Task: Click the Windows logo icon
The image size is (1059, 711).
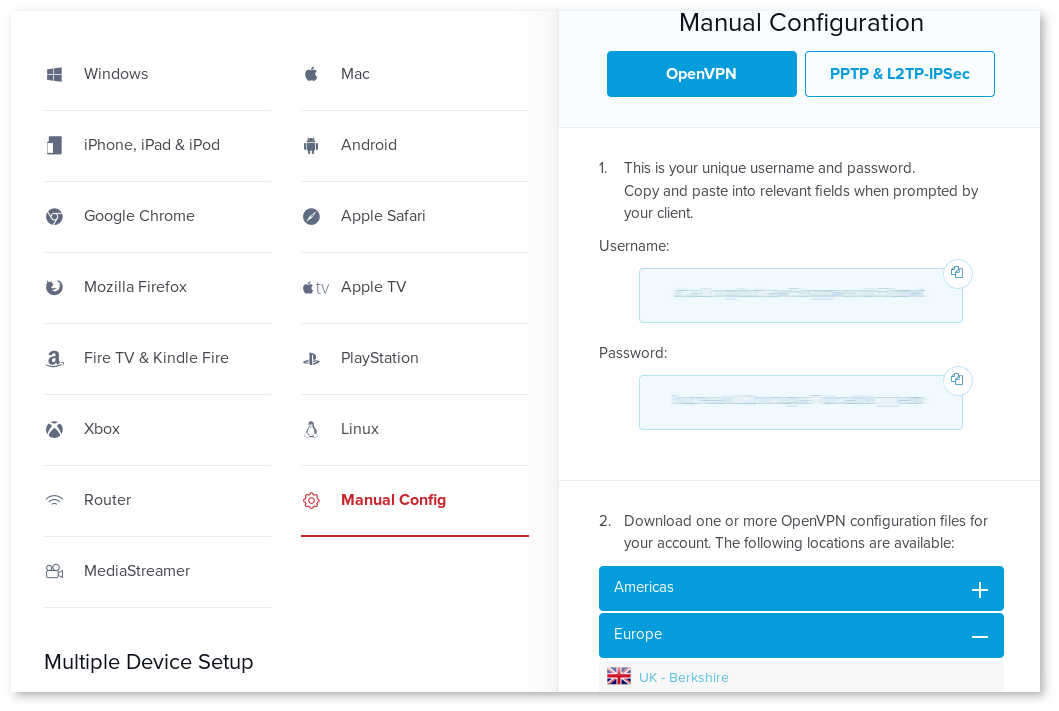Action: pyautogui.click(x=55, y=74)
